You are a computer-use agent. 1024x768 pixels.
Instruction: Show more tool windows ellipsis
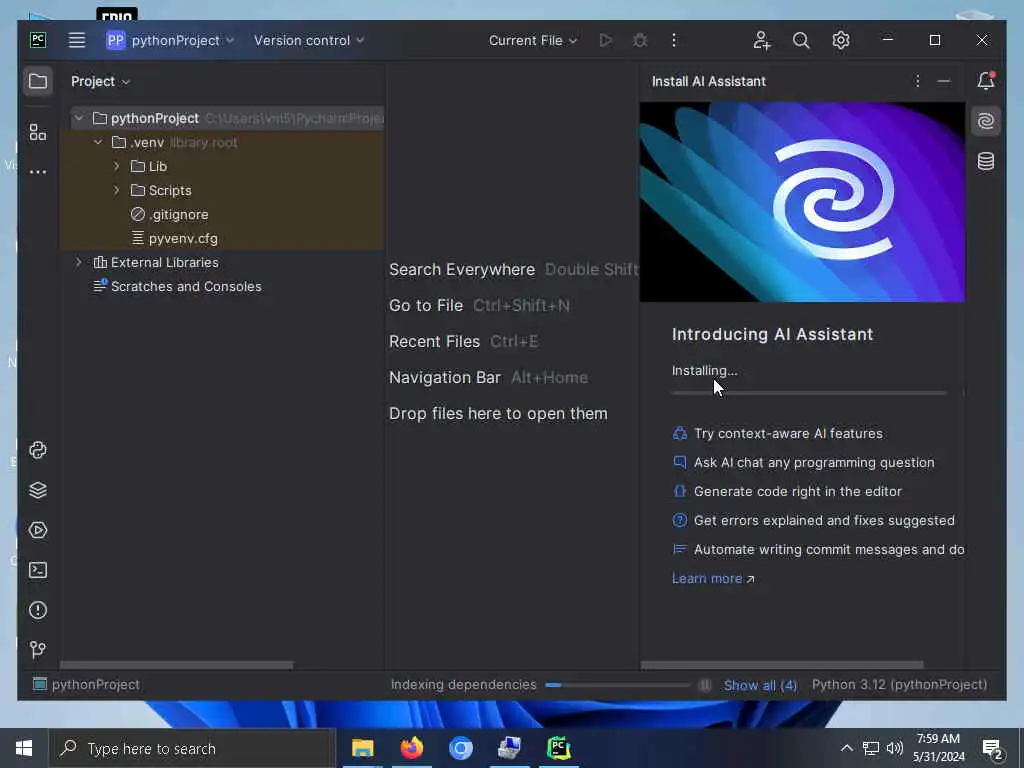(x=38, y=172)
